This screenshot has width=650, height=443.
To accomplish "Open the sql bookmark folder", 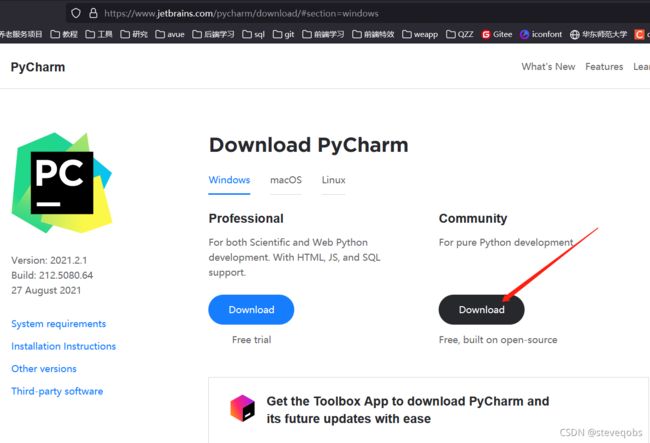I will (x=253, y=34).
